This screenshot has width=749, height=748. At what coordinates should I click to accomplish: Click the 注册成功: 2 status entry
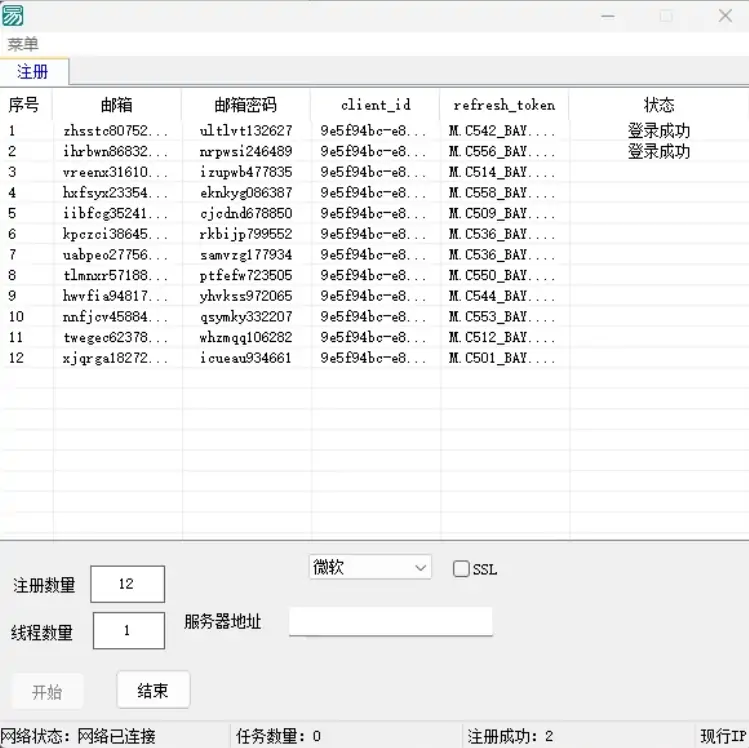click(510, 736)
